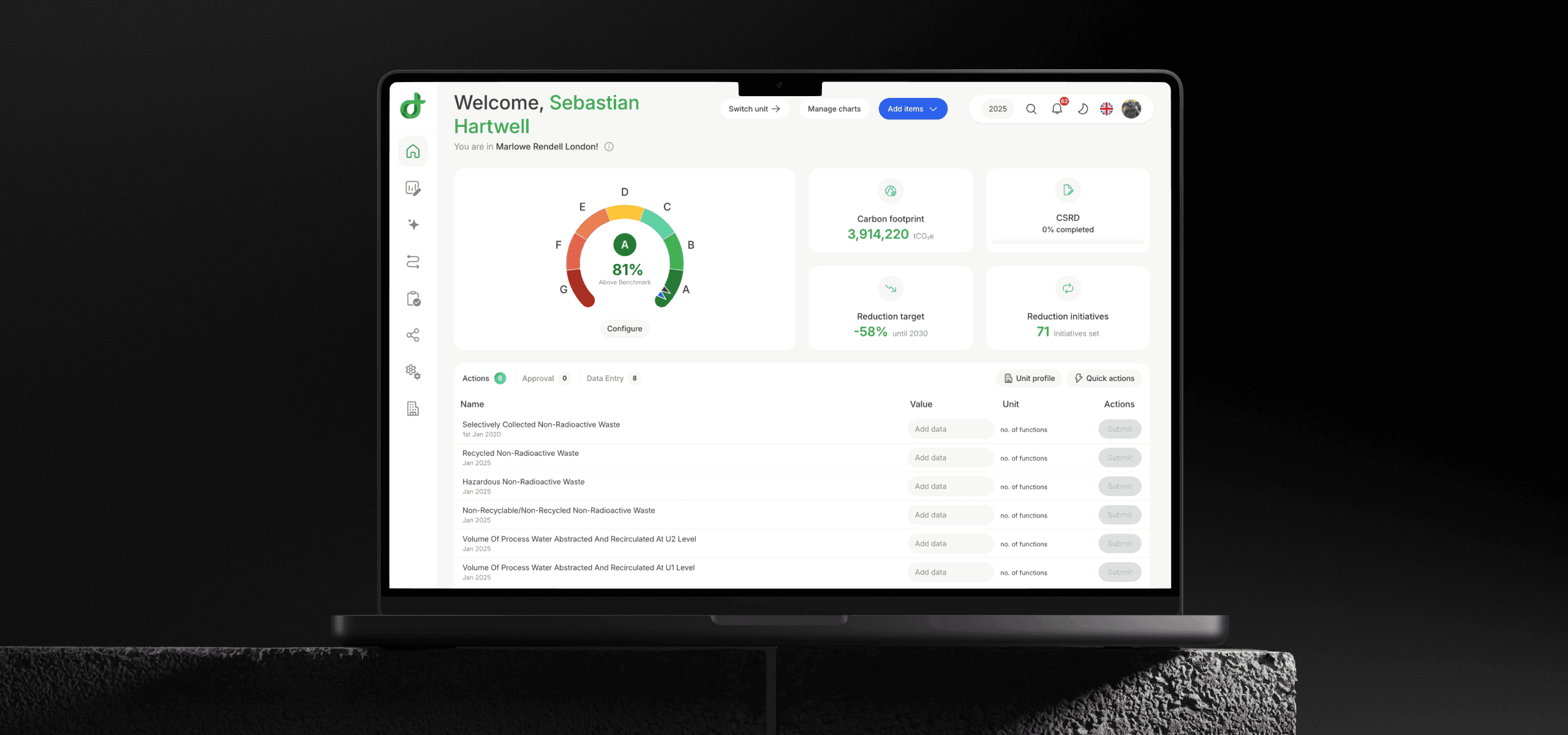Open the Unit profile button
Screen dimensions: 1568x735
1030,379
